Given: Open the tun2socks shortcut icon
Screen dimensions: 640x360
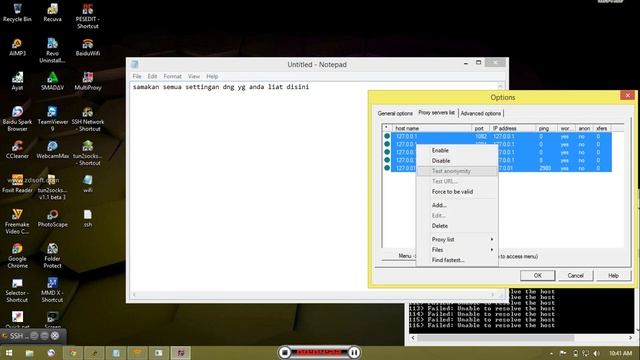Looking at the screenshot, I should click(x=87, y=153).
